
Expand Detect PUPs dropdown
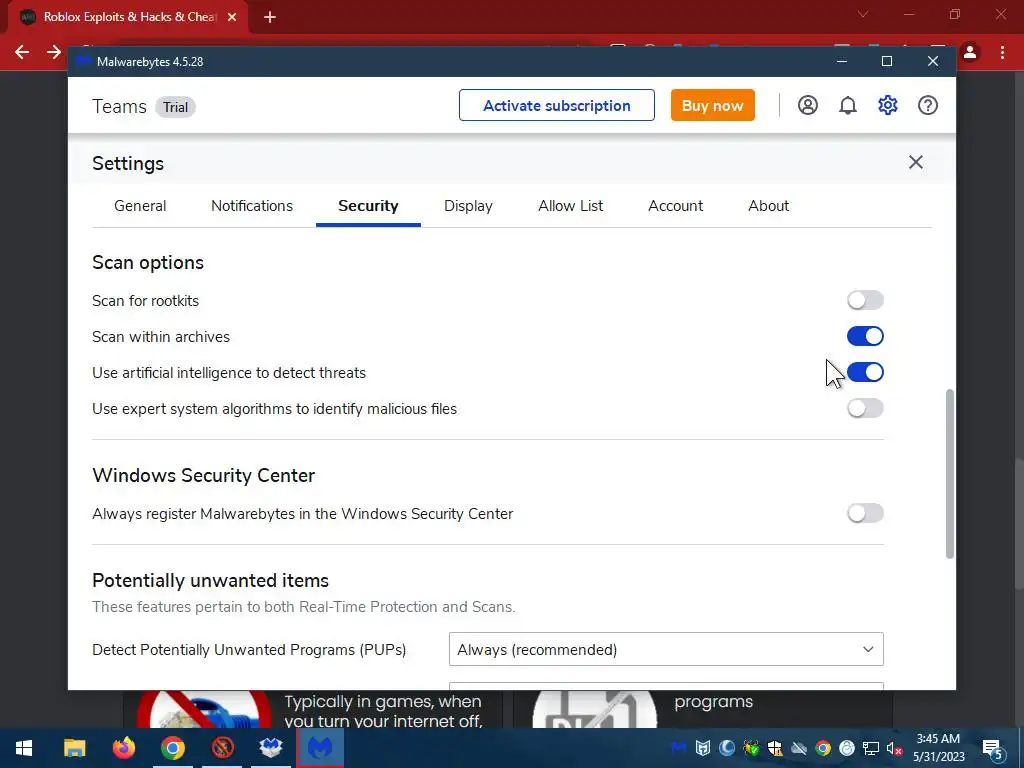pos(666,649)
